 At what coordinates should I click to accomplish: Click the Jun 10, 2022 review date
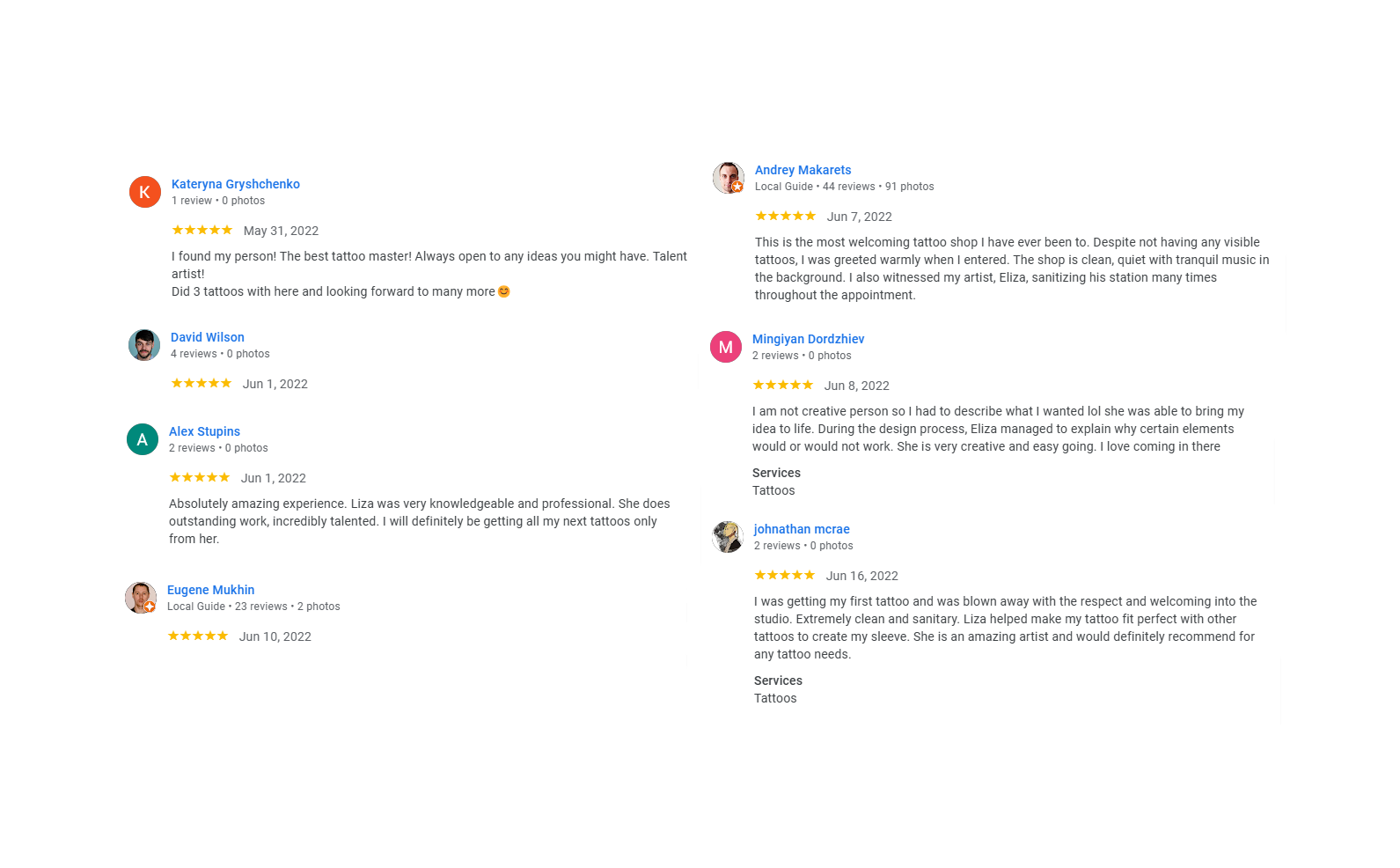275,636
